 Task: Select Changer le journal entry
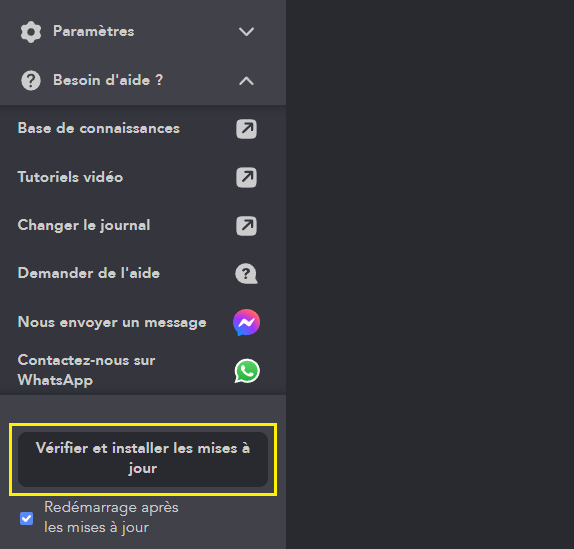pos(84,225)
